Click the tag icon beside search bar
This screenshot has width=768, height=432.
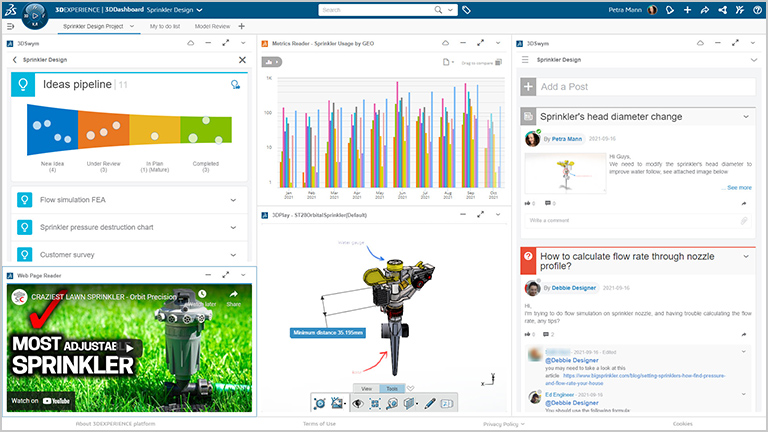pos(467,10)
